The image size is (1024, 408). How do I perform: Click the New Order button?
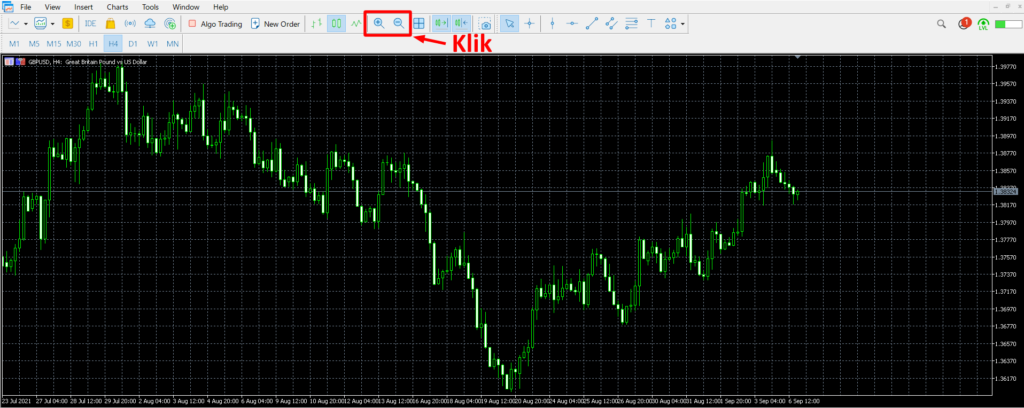click(275, 23)
